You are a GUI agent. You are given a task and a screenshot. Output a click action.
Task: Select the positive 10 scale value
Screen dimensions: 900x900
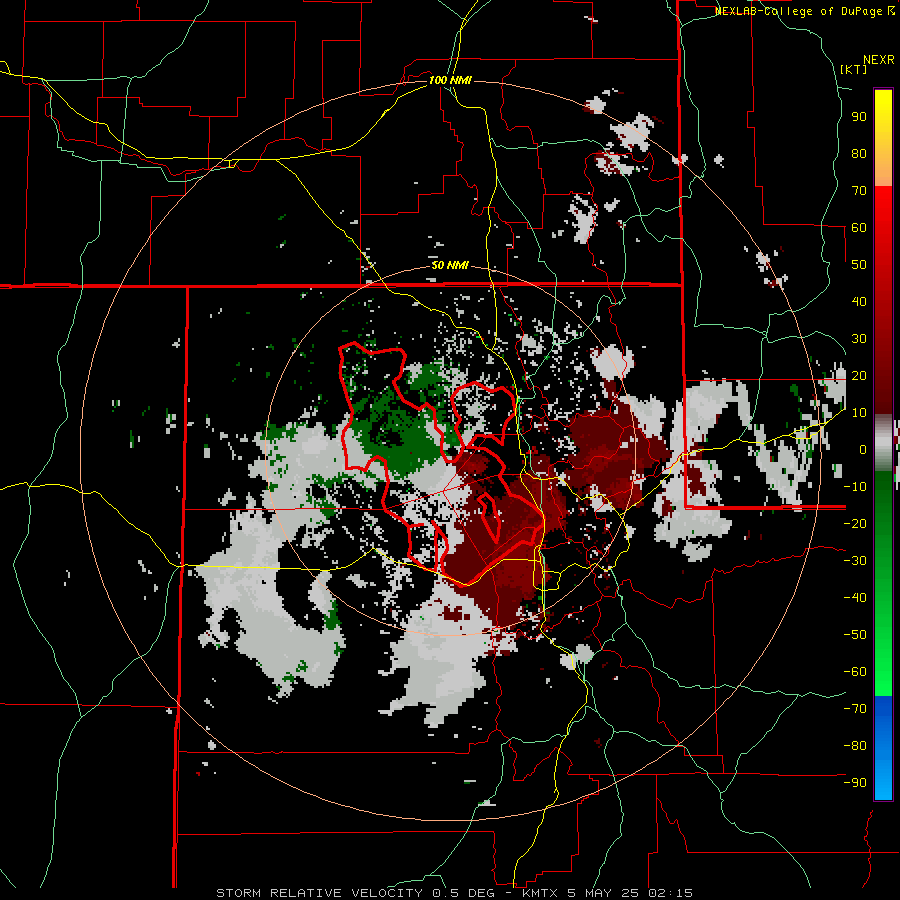(859, 413)
